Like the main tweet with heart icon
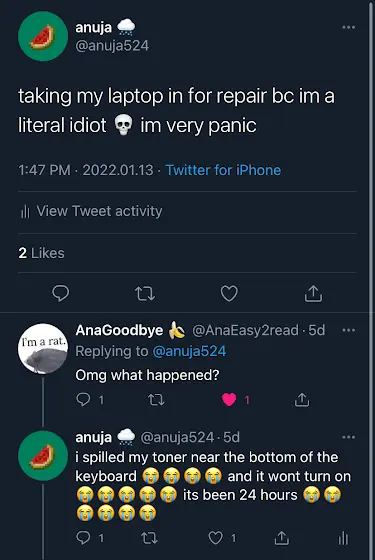Image resolution: width=375 pixels, height=560 pixels. [x=229, y=294]
